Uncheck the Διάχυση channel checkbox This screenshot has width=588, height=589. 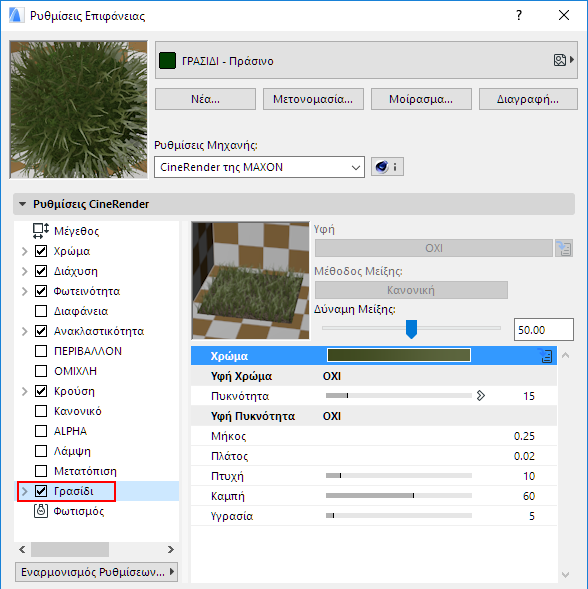[41, 271]
